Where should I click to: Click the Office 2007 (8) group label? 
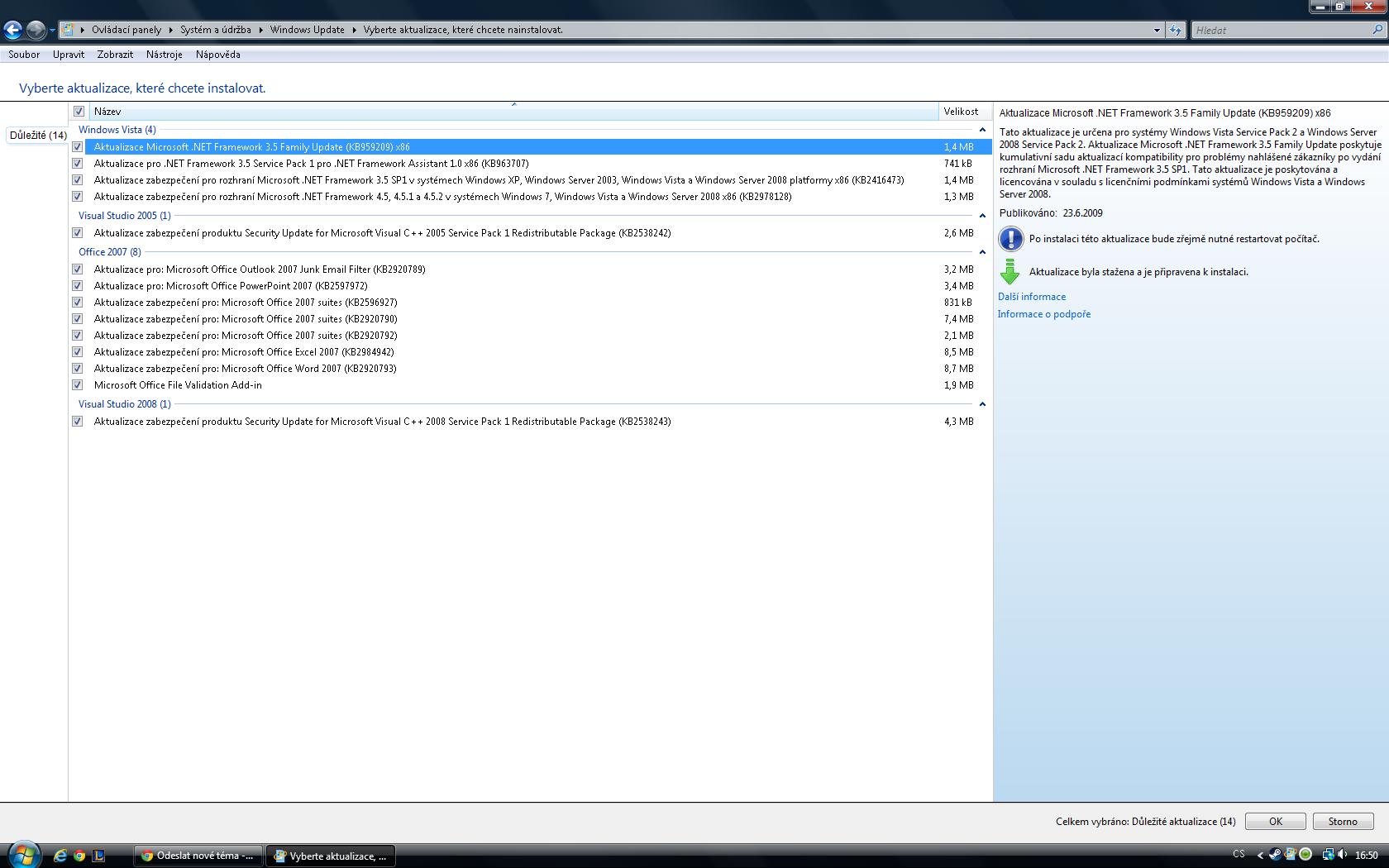[110, 252]
